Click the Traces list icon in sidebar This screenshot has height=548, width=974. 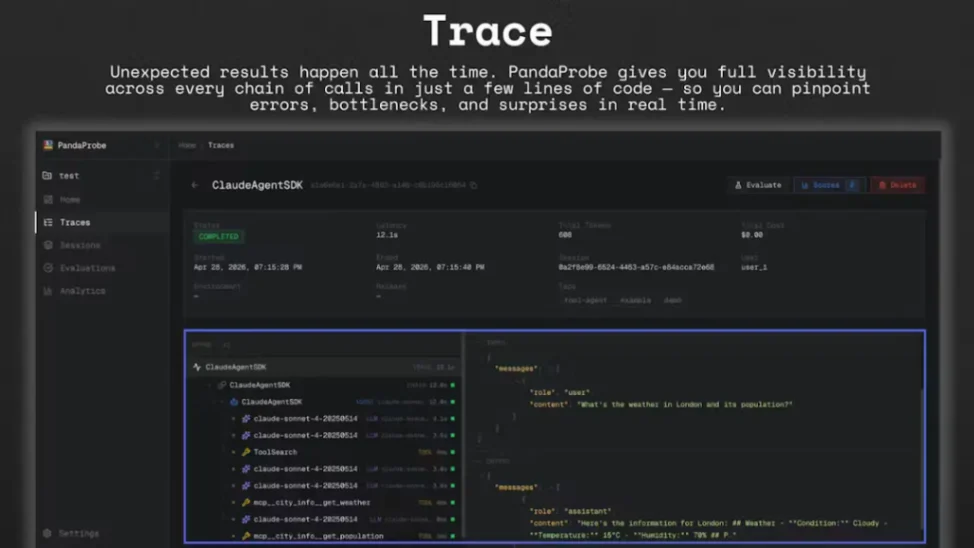[48, 222]
